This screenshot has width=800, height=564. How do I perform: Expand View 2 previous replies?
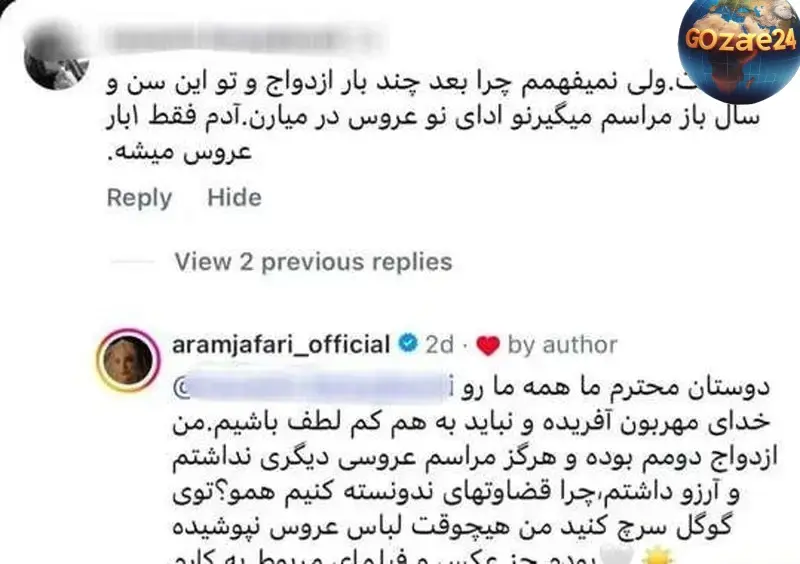pos(313,262)
